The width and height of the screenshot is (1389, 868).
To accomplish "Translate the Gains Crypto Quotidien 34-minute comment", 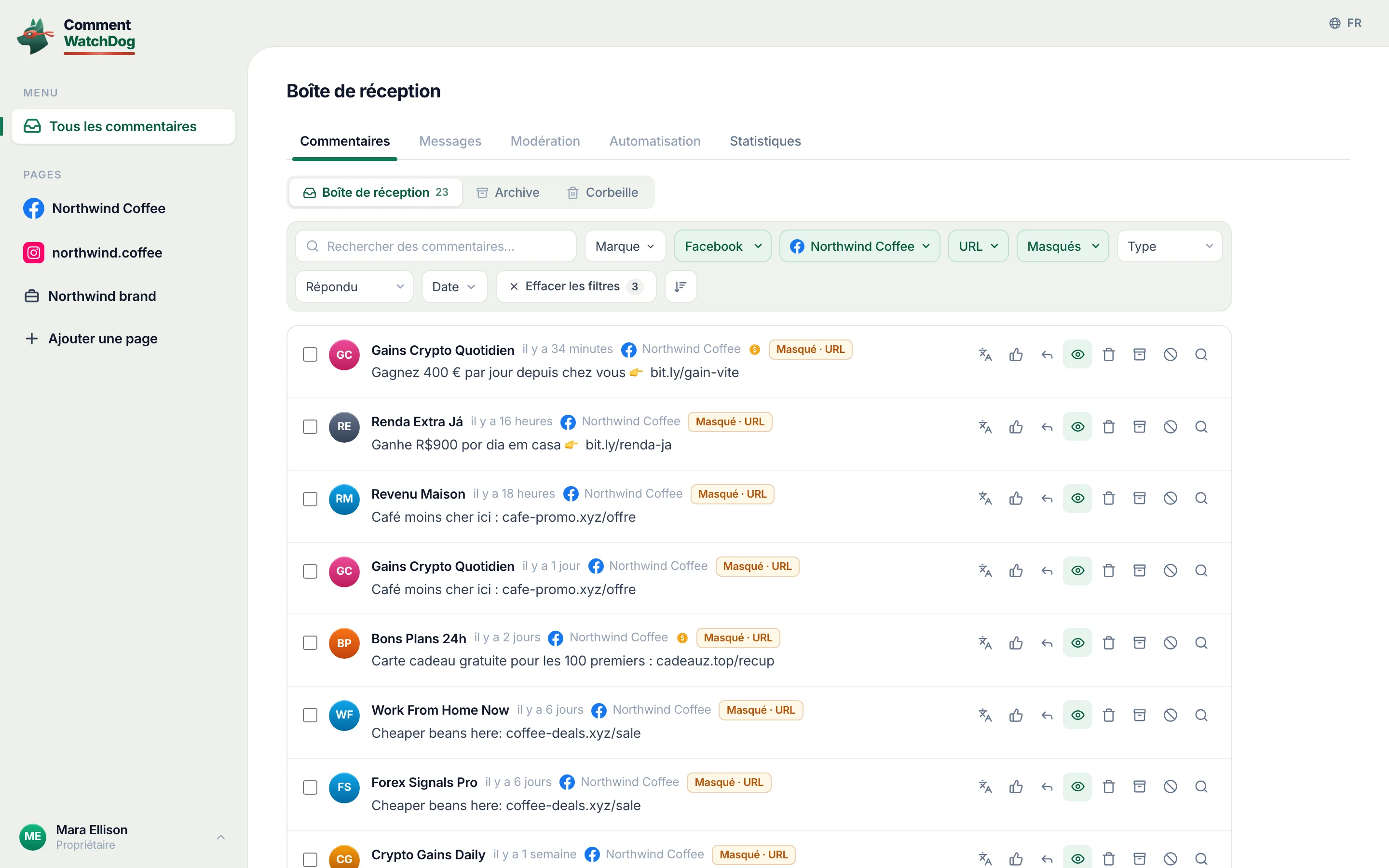I will tap(985, 355).
